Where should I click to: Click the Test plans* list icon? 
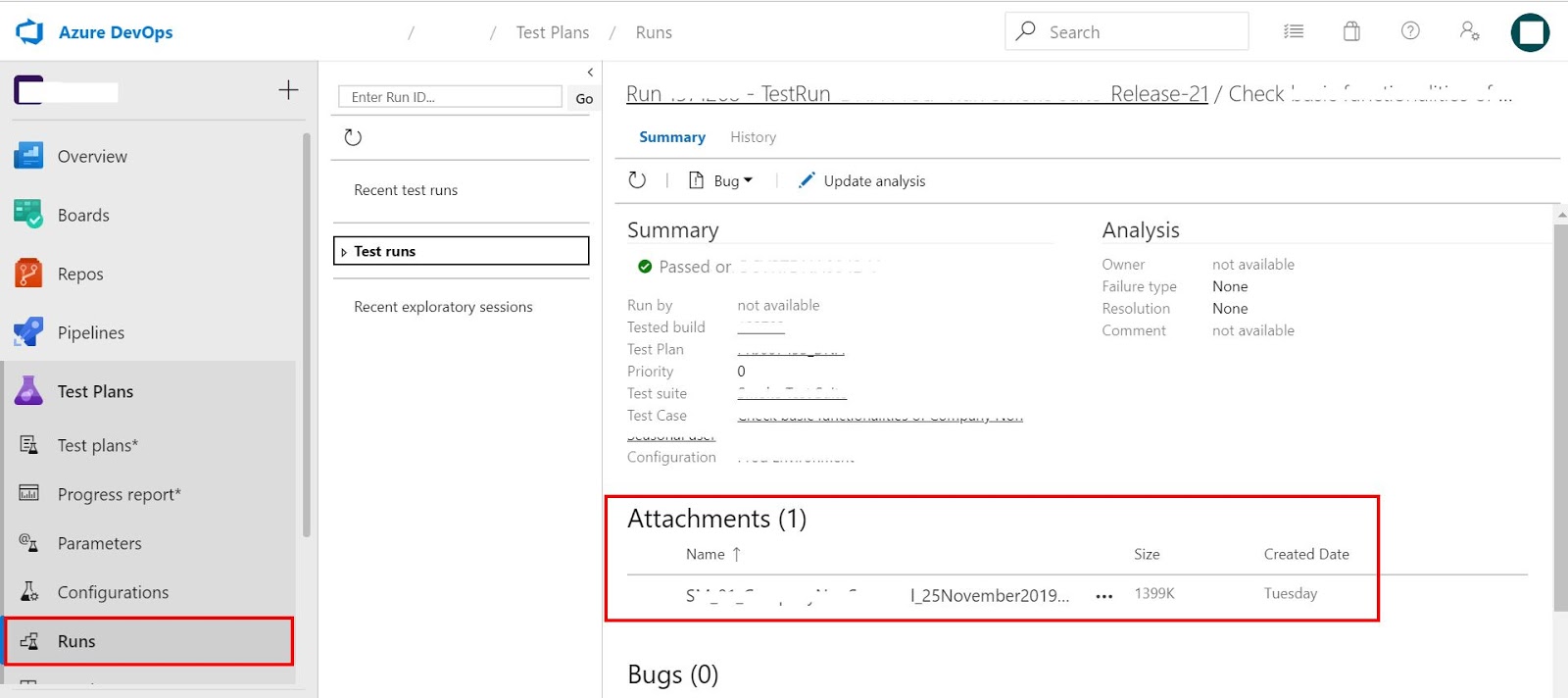click(x=29, y=444)
